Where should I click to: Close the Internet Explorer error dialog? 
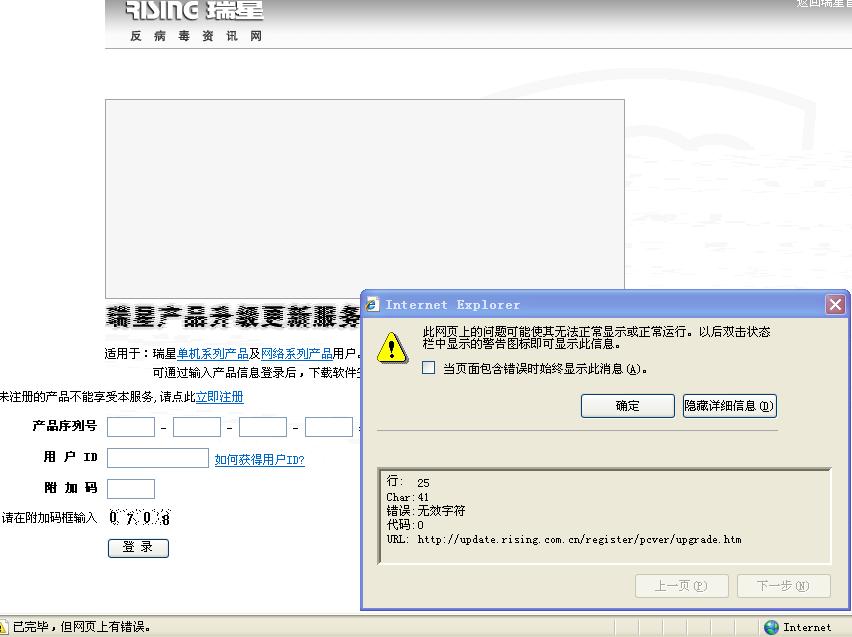point(835,304)
